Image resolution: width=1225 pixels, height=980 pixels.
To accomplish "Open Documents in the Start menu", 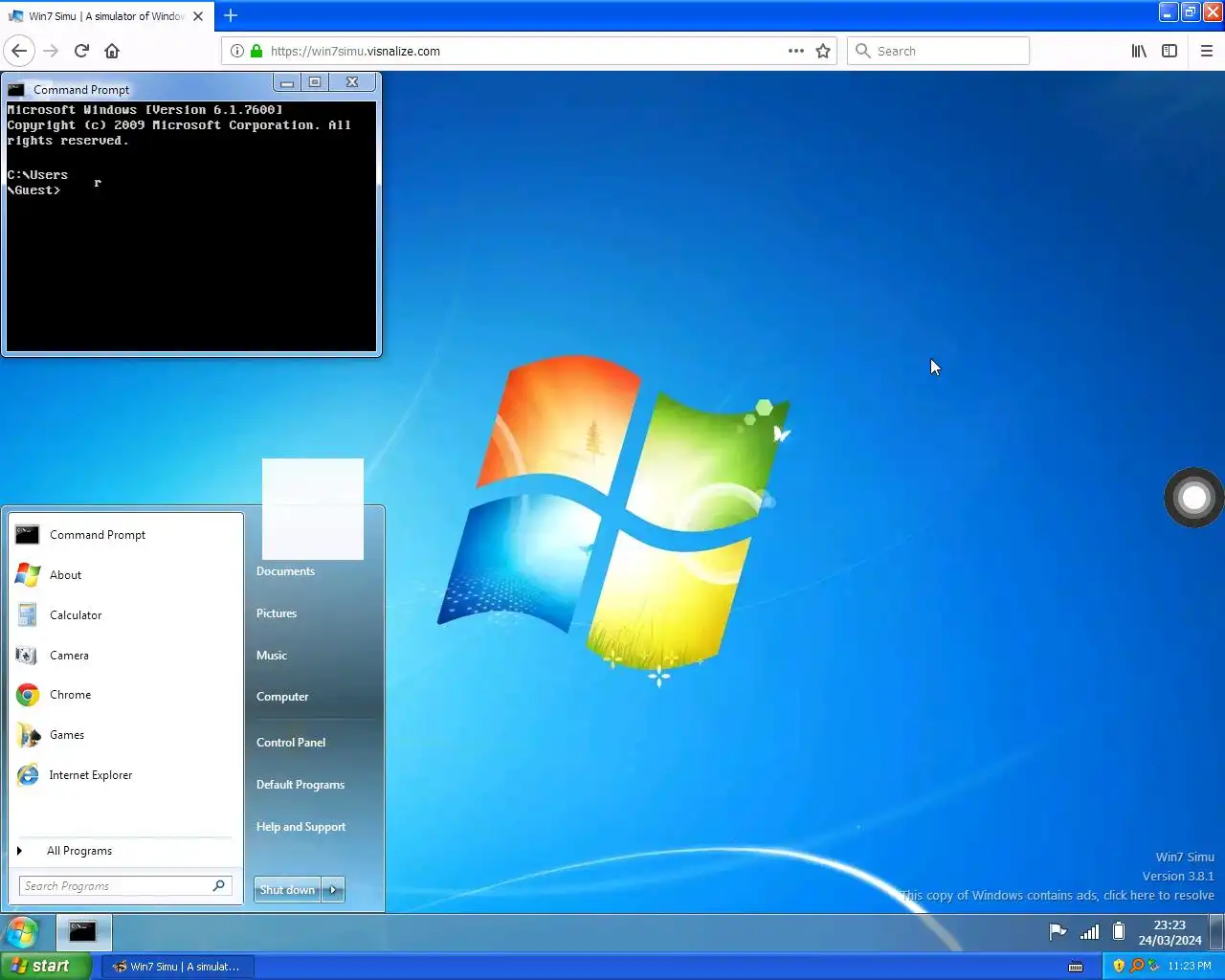I will pos(285,571).
